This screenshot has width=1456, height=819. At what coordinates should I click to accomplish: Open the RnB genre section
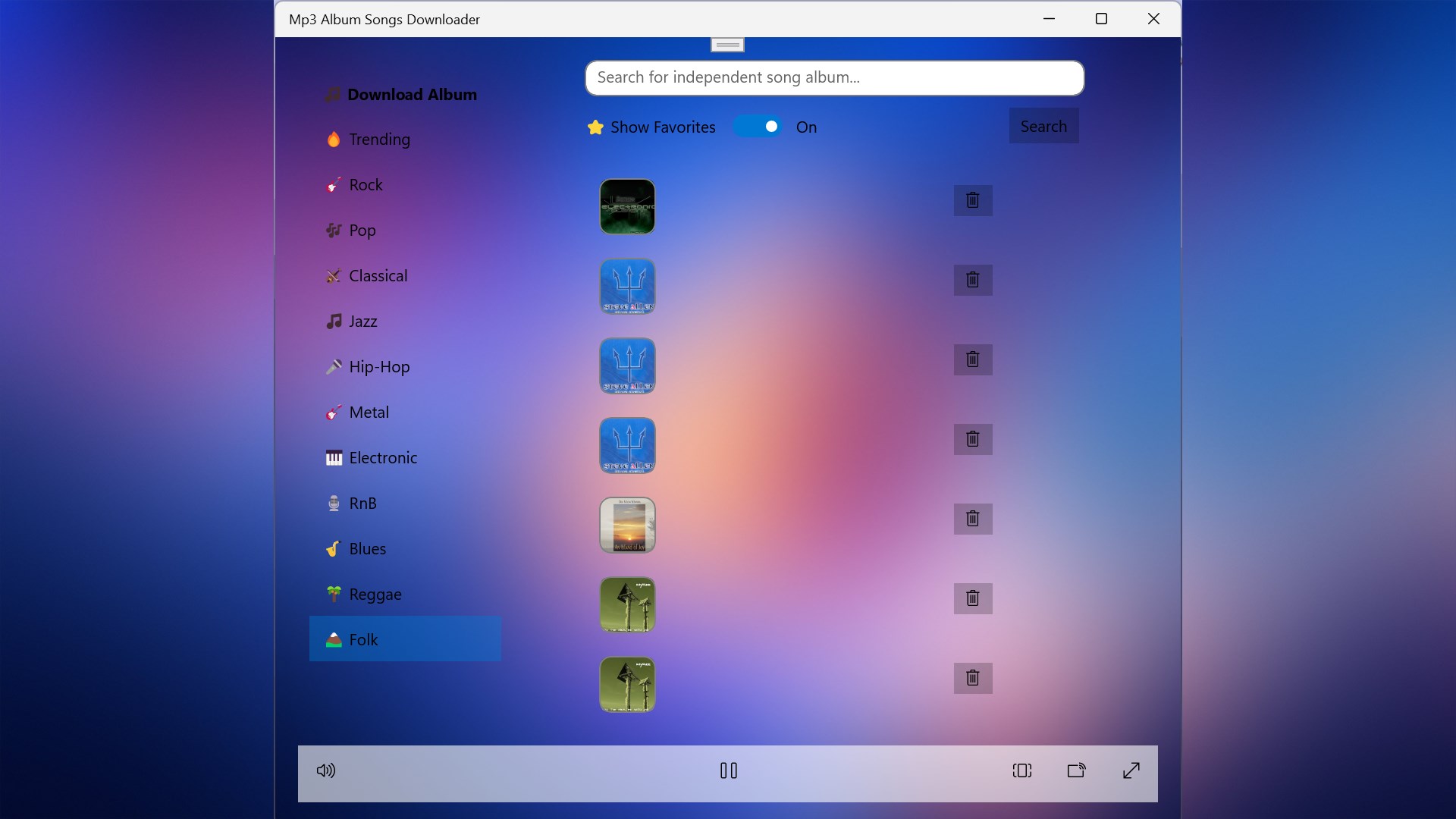(362, 504)
